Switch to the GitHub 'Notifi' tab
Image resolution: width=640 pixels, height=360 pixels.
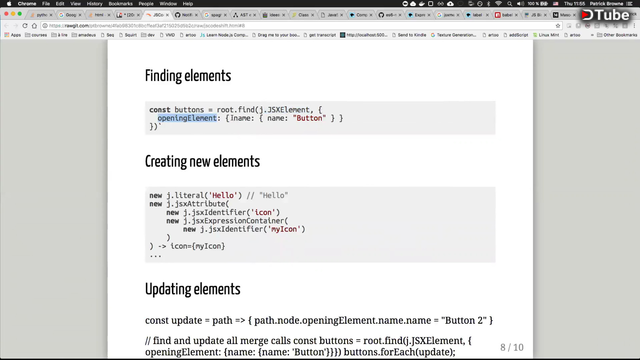click(185, 15)
